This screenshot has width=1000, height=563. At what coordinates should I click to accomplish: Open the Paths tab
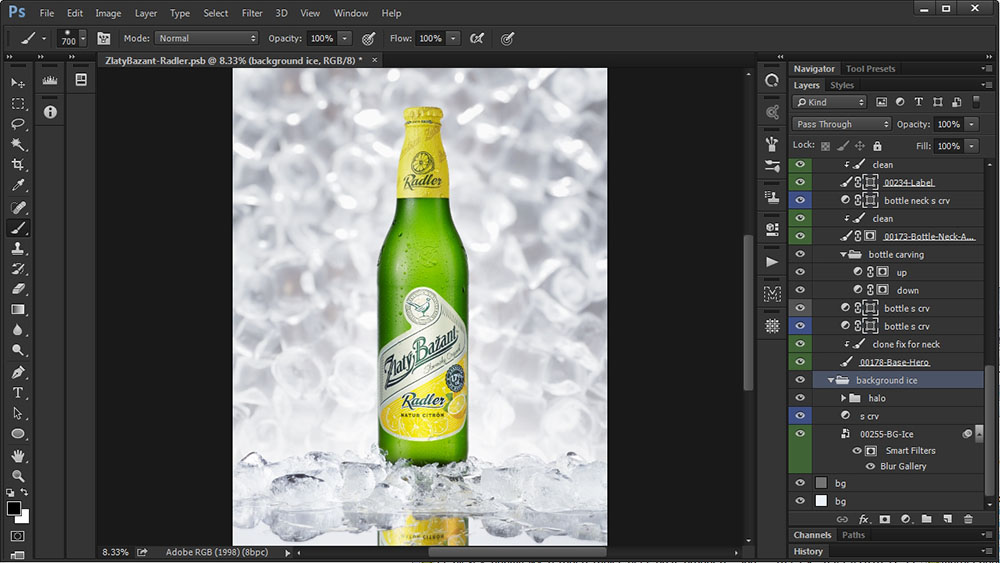tap(853, 535)
